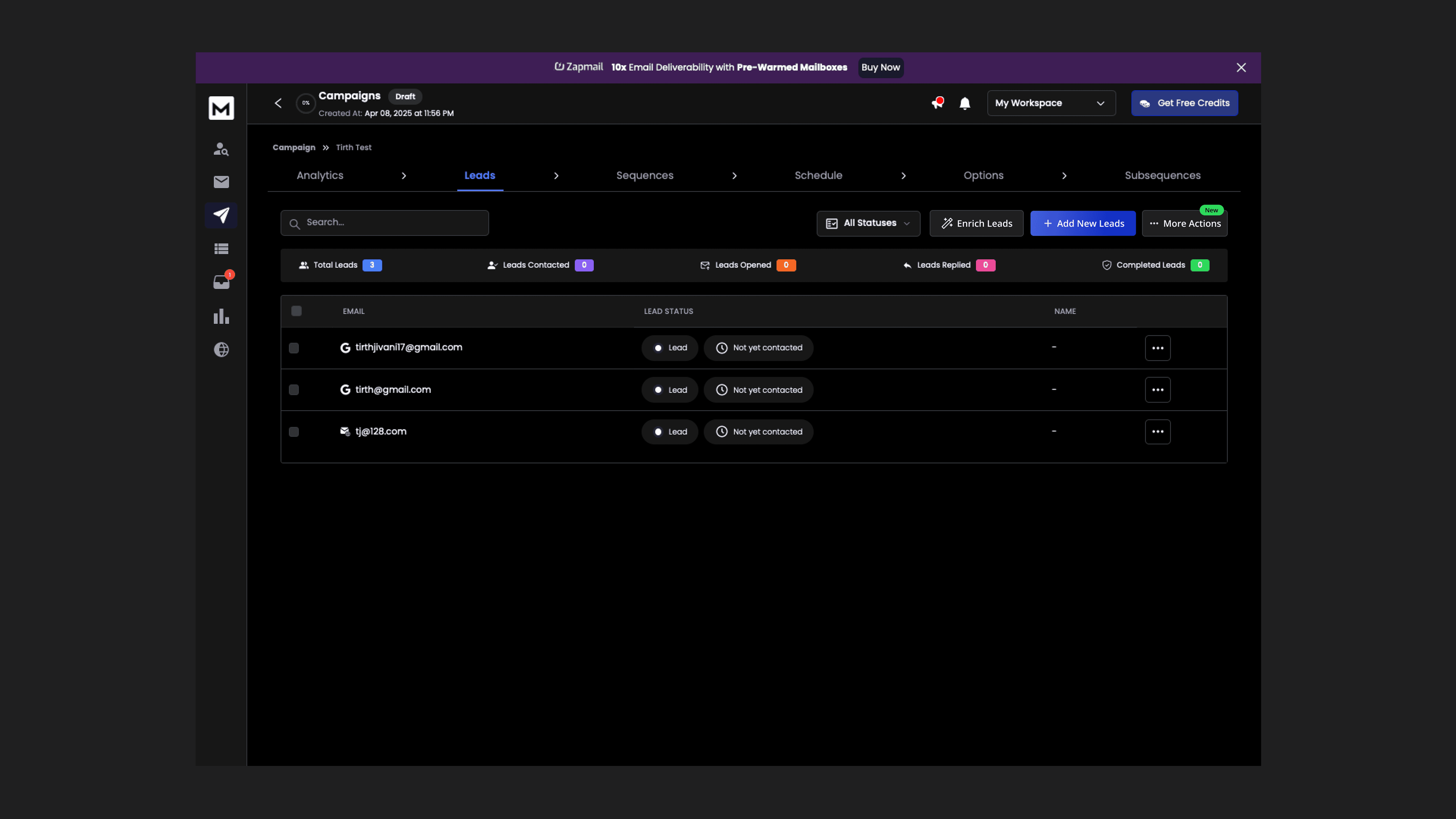Open the inbox icon with red badge
Viewport: 1456px width, 819px height.
coord(221,282)
